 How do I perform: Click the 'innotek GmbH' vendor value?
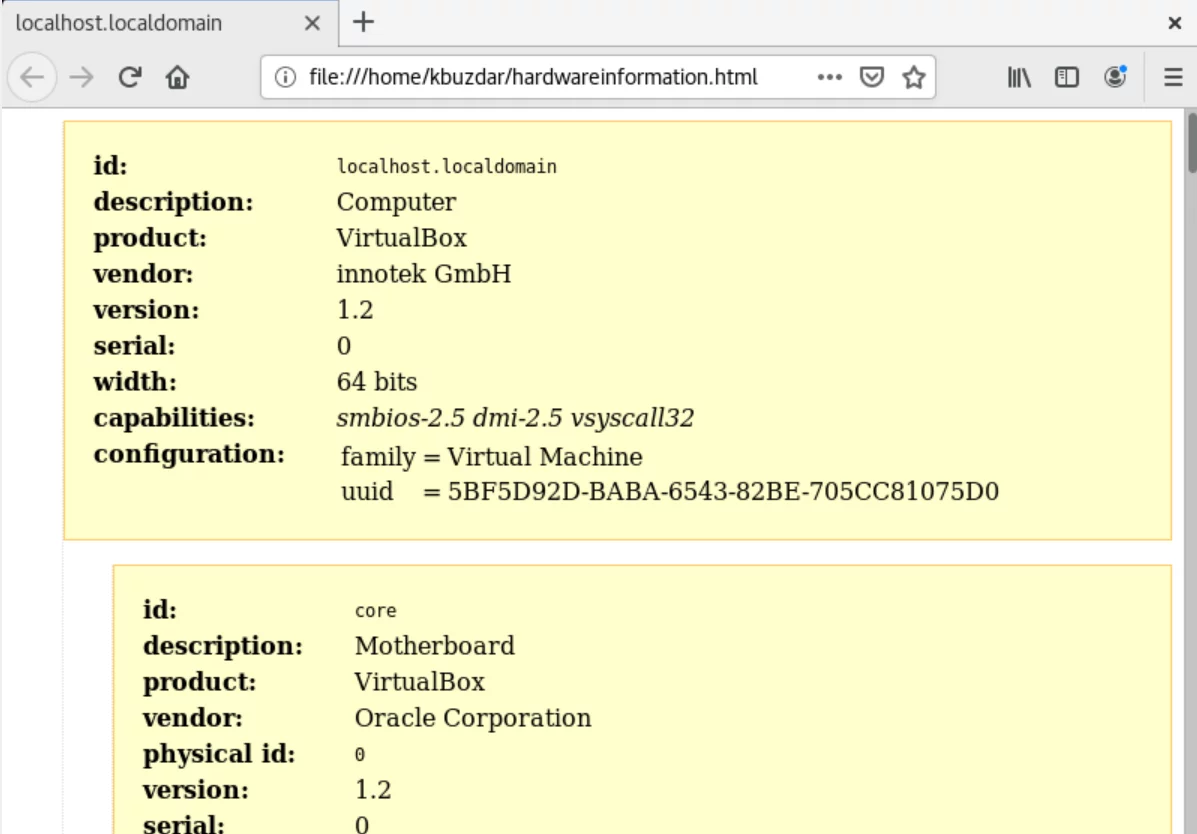[424, 273]
